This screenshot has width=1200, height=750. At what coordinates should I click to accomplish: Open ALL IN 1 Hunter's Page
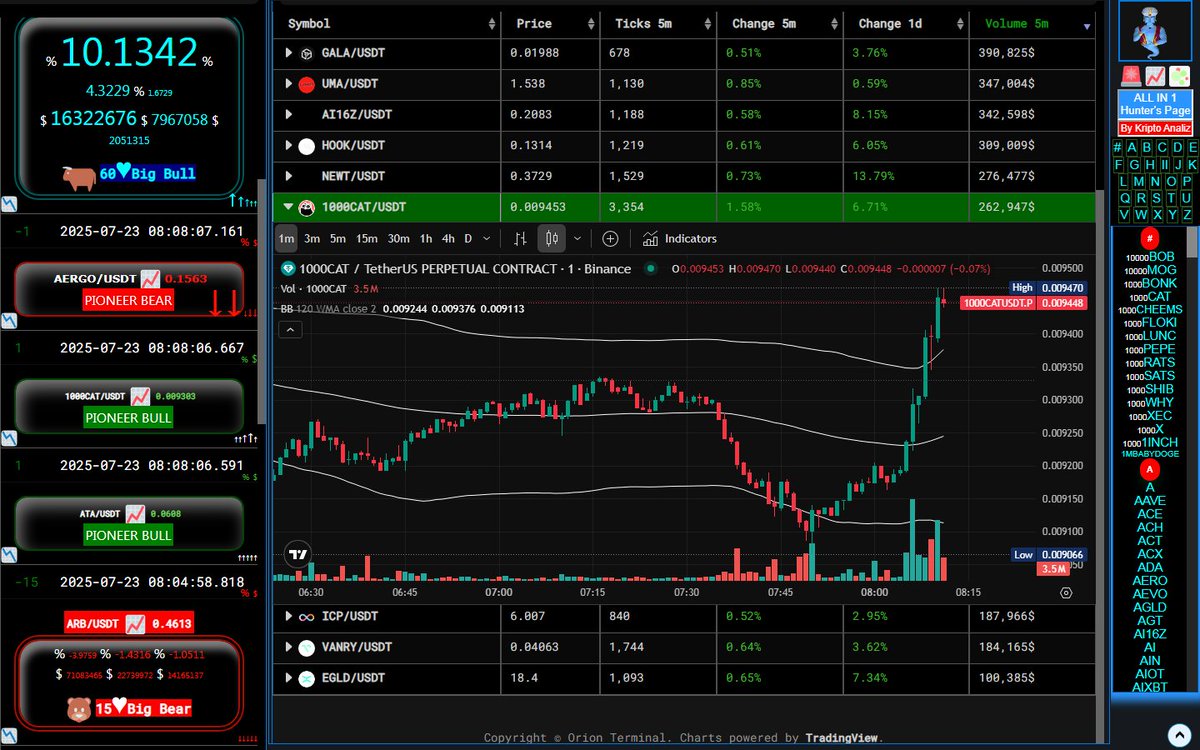pyautogui.click(x=1155, y=104)
